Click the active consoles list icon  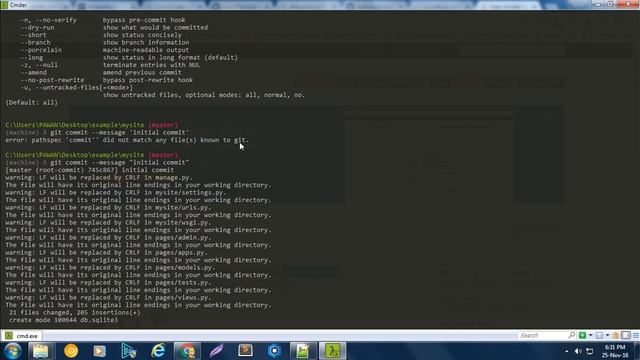[599, 336]
